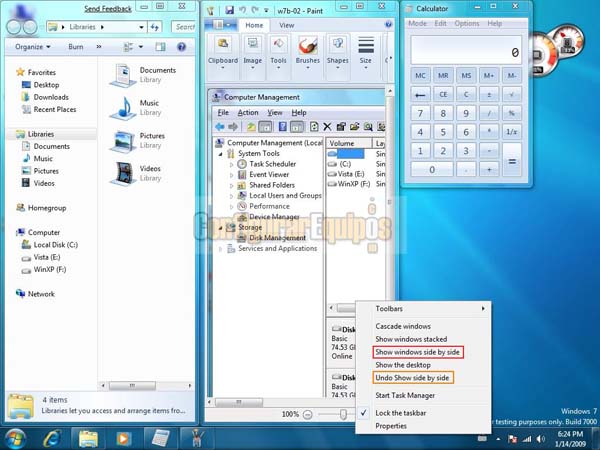The height and width of the screenshot is (450, 600).
Task: Open the Tools group in Paint
Action: click(278, 53)
